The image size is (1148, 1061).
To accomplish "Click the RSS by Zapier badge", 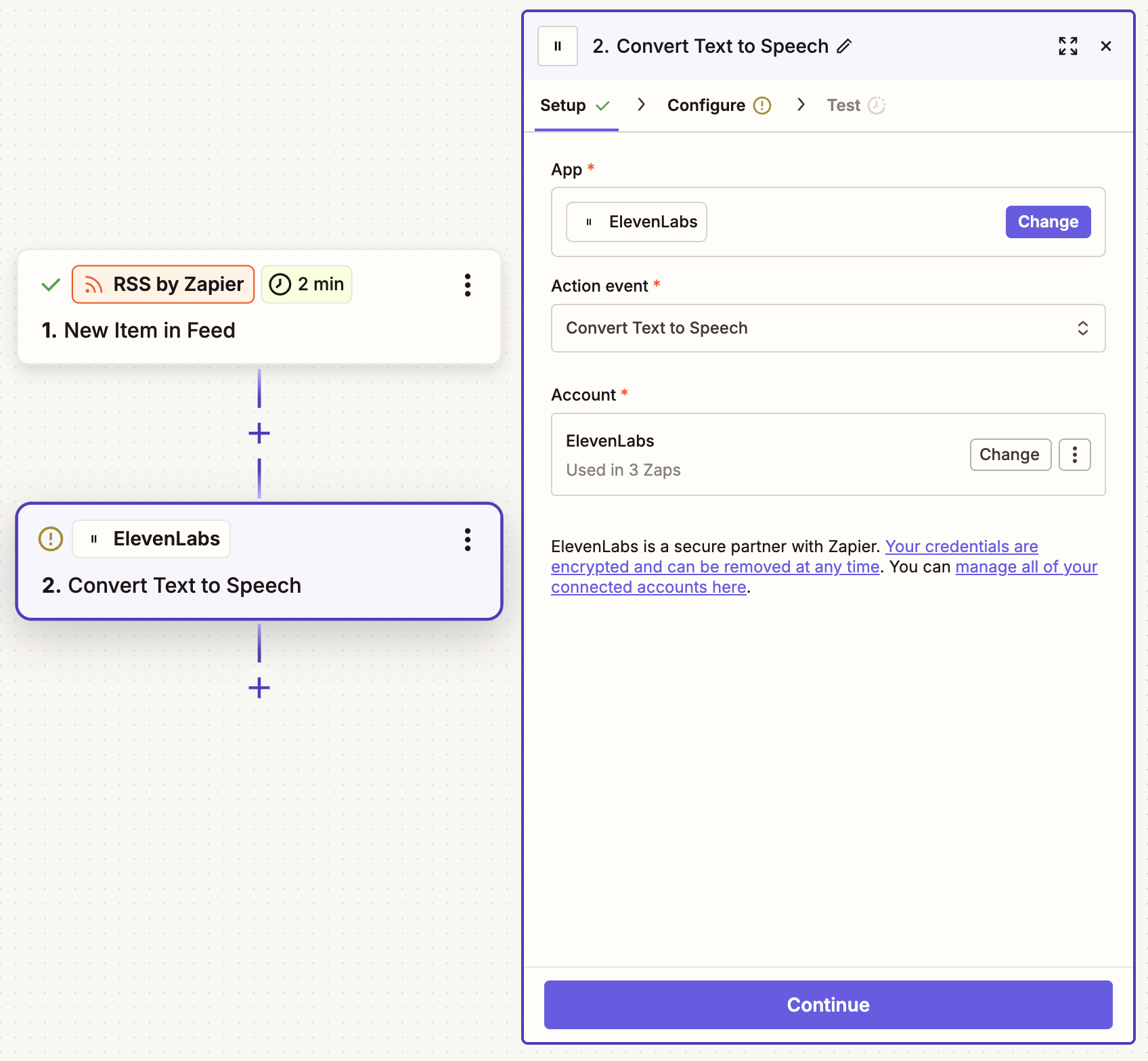I will pyautogui.click(x=163, y=284).
